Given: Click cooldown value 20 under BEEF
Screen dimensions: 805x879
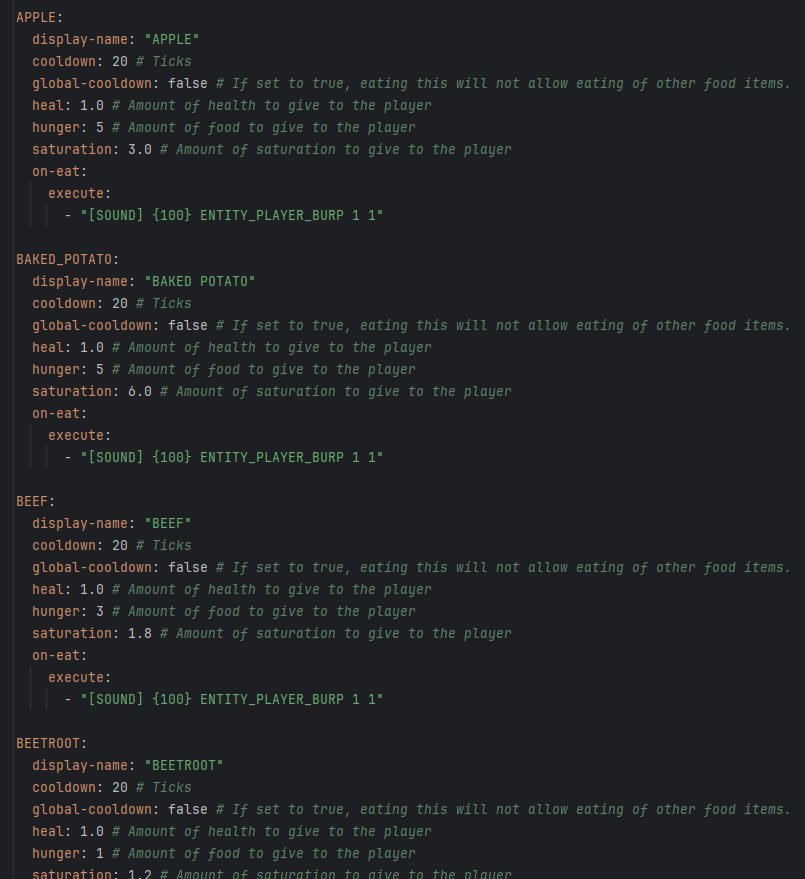Looking at the screenshot, I should (120, 545).
